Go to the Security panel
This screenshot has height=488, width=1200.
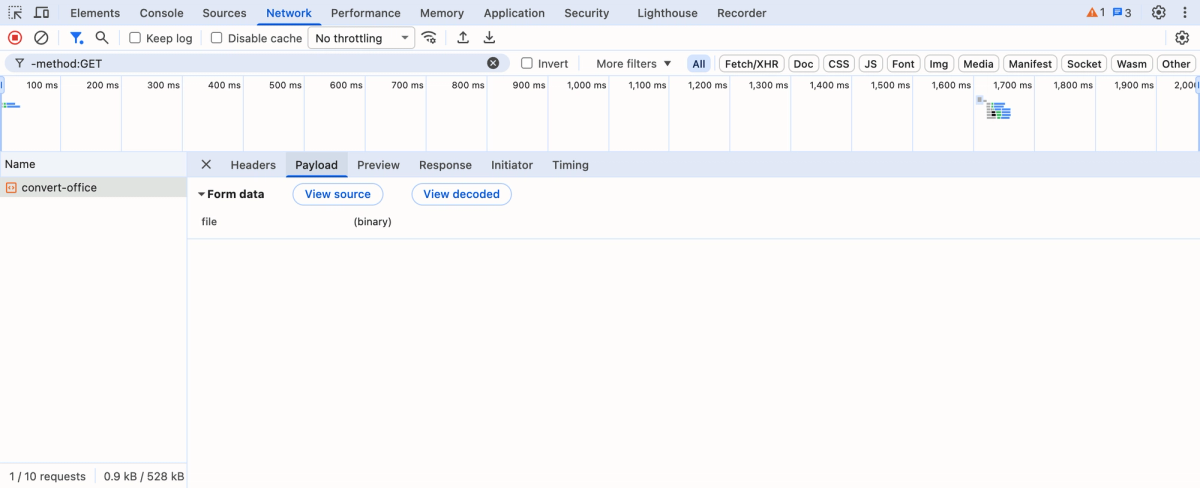(x=586, y=13)
